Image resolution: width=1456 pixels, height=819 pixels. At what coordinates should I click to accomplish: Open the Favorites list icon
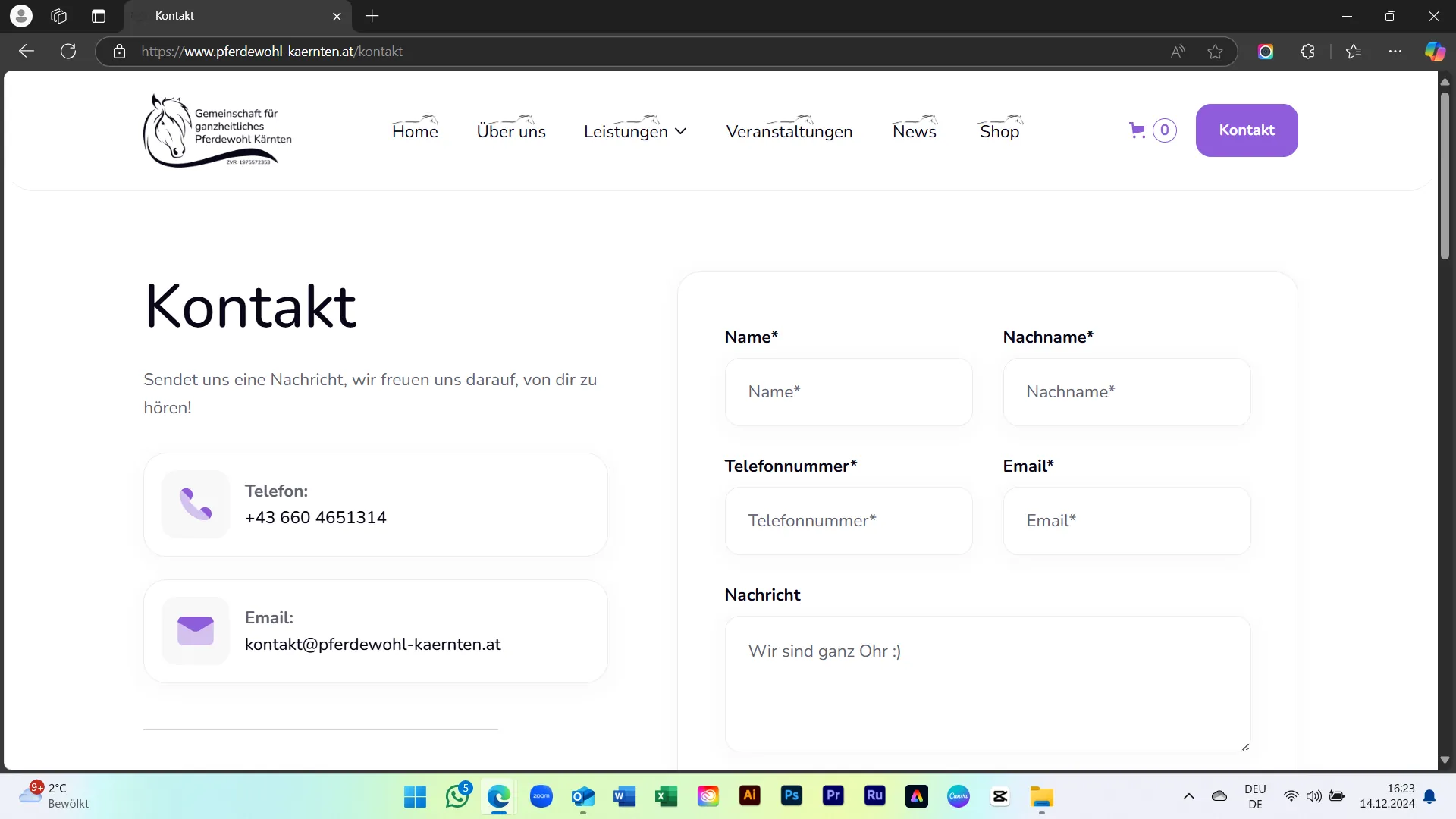click(x=1354, y=52)
